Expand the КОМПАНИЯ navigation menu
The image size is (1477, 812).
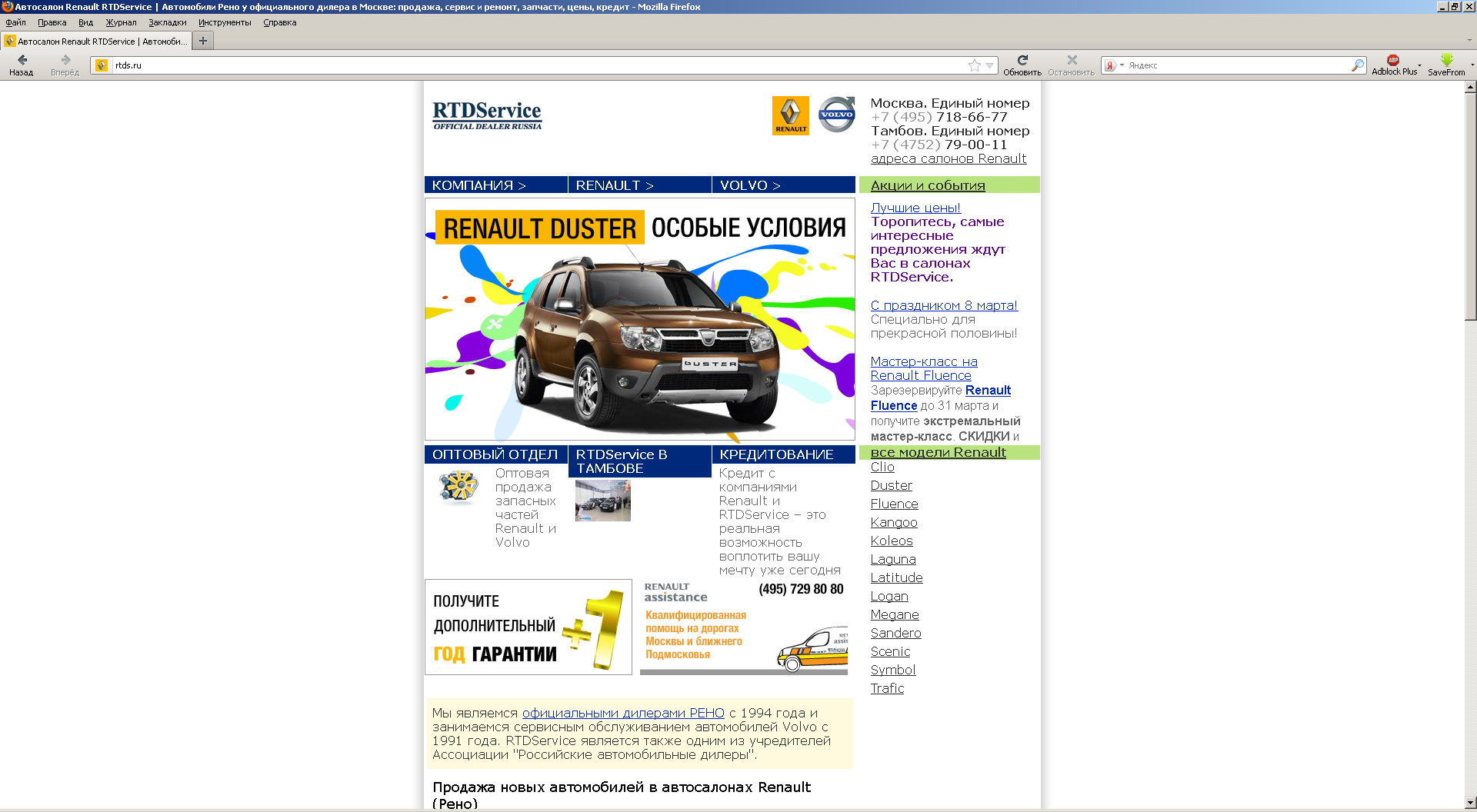pyautogui.click(x=495, y=185)
